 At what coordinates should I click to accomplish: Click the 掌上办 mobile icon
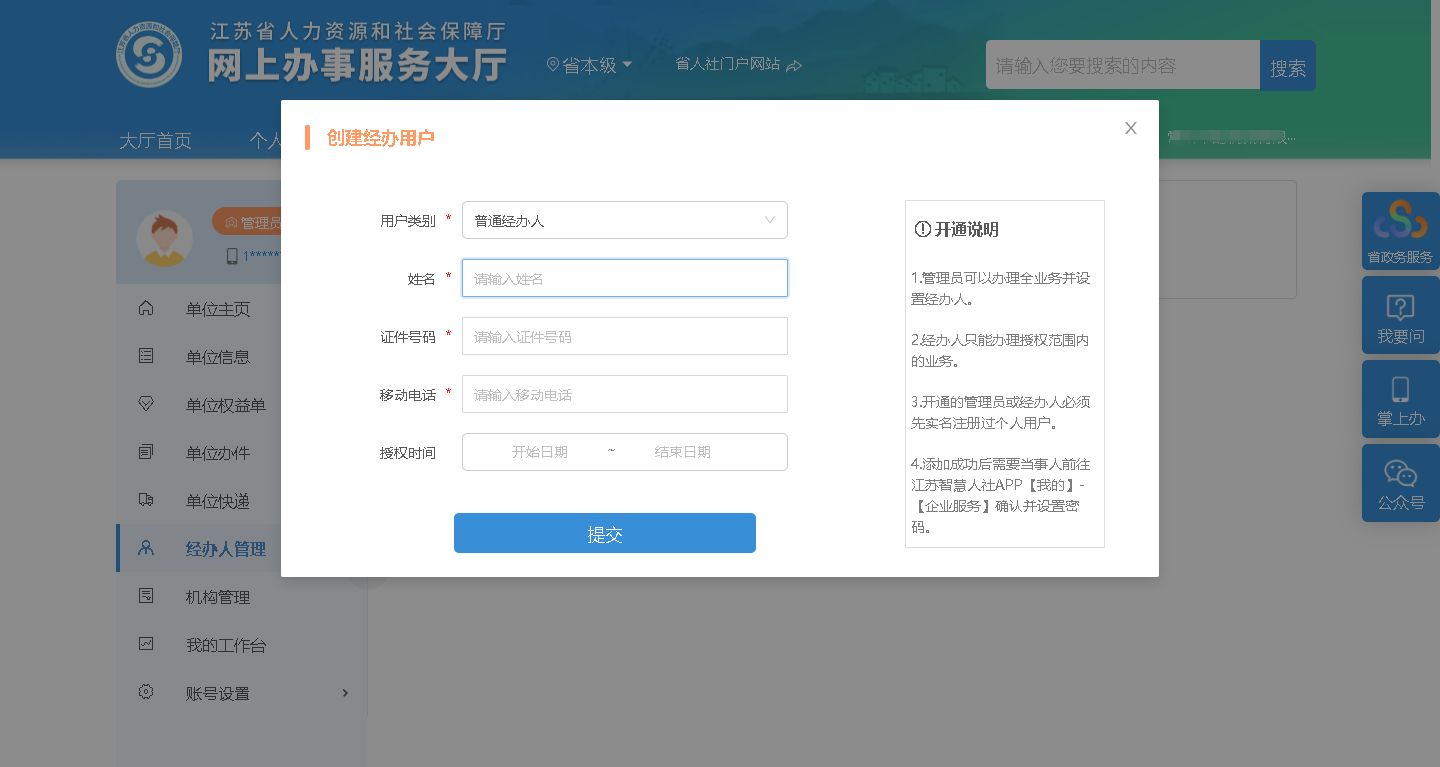click(x=1400, y=390)
